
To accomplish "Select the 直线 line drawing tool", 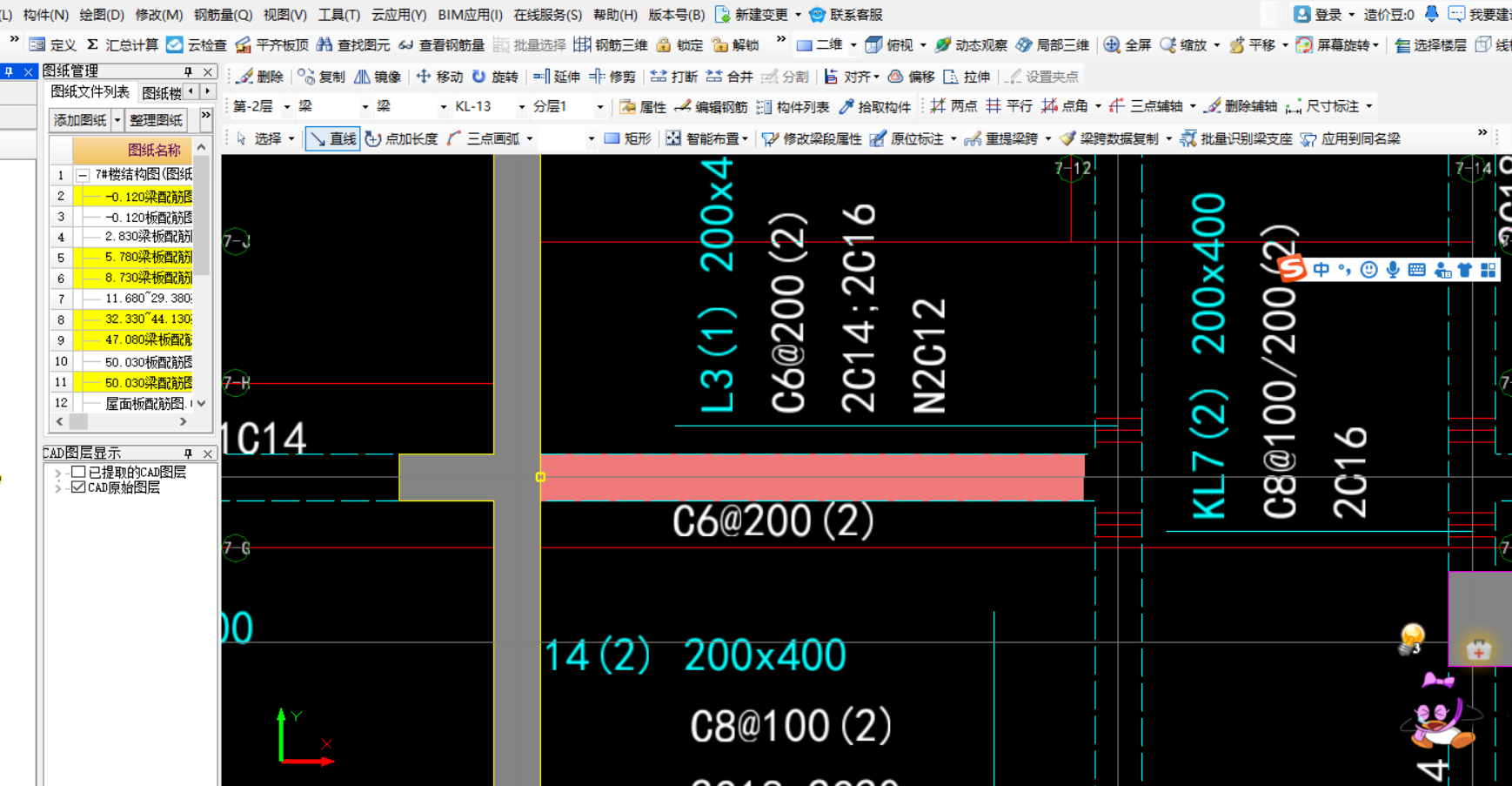I will tap(333, 138).
